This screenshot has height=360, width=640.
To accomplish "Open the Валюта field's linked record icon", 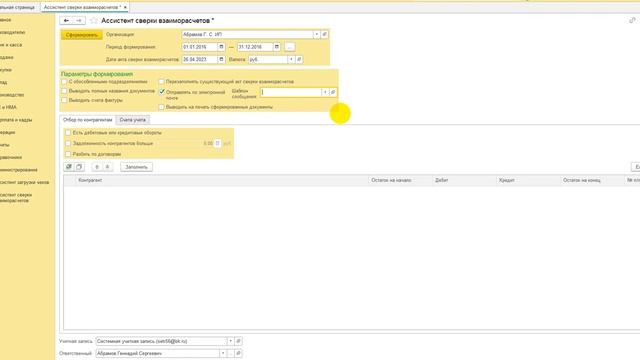I will 299,60.
